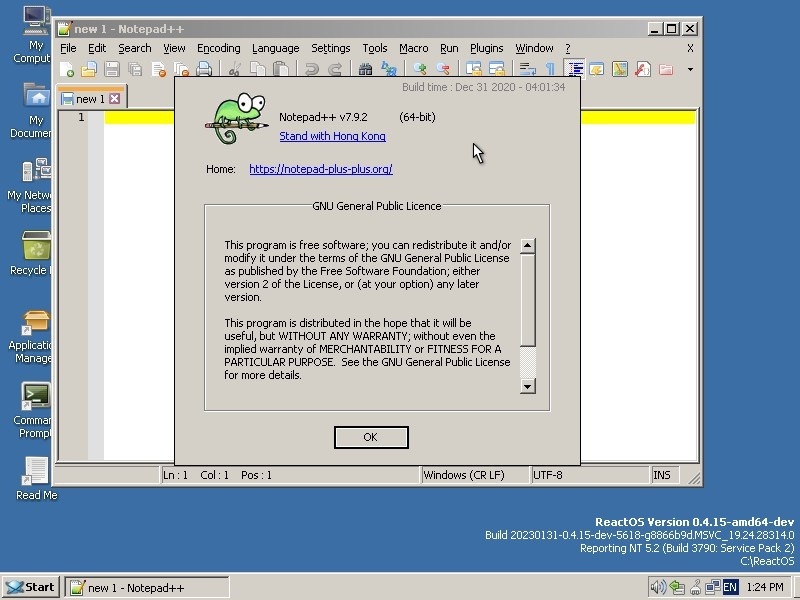Open the Tools menu
Screen dimensions: 800x600
375,48
